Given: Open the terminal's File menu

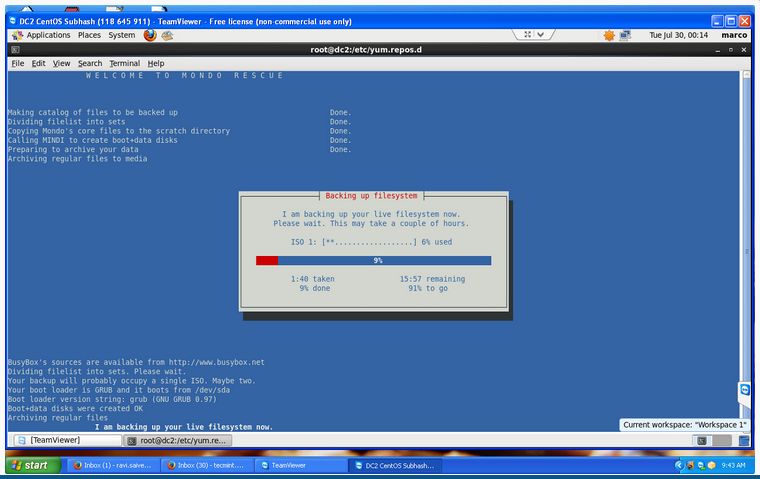Looking at the screenshot, I should (17, 63).
